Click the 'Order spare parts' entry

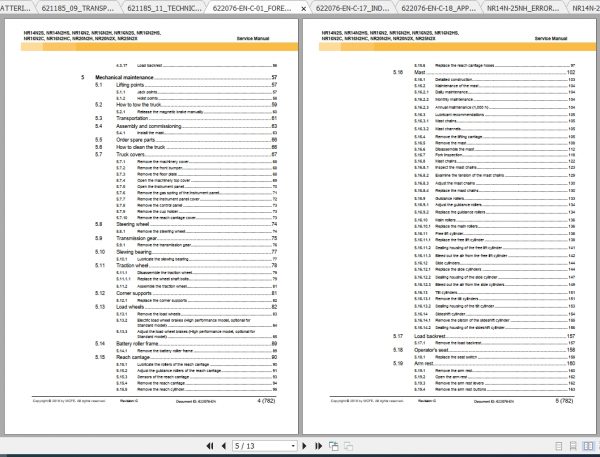coord(186,140)
